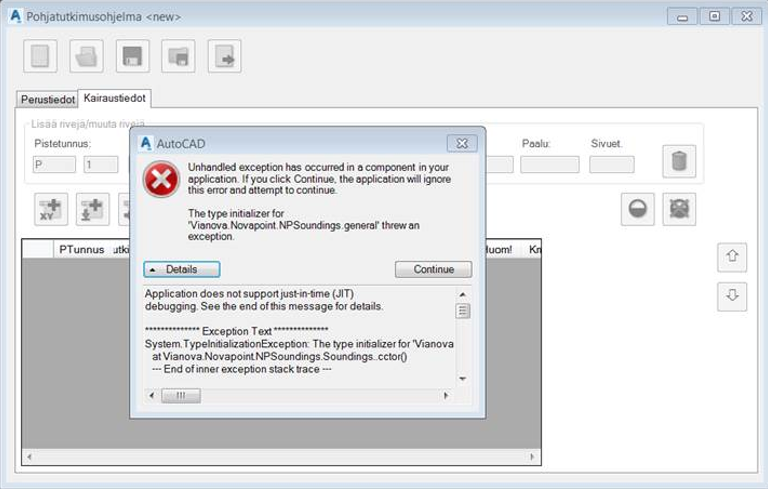Click the add row below icon
Viewport: 768px width, 489px height.
(x=93, y=209)
